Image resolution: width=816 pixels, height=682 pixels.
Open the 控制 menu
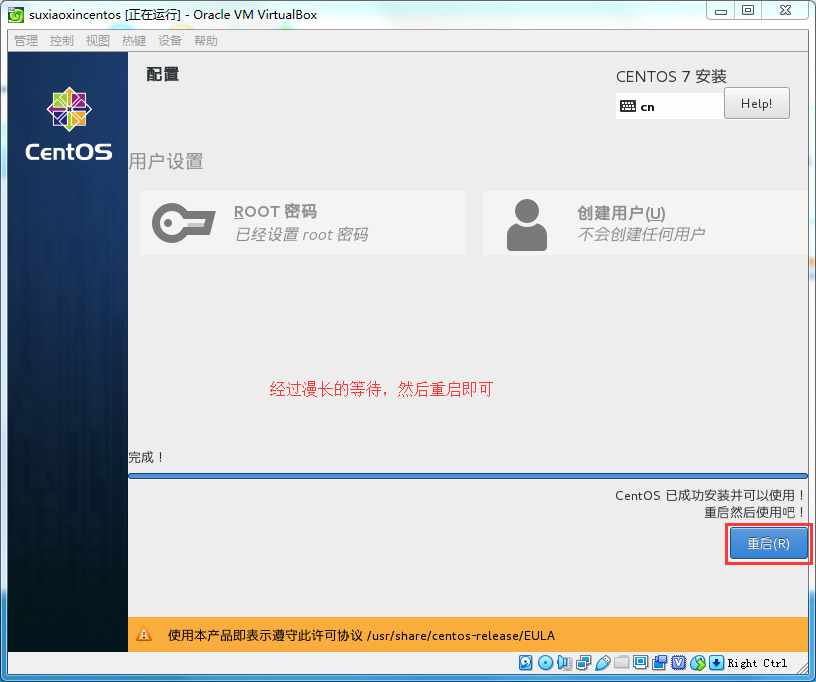pos(62,41)
